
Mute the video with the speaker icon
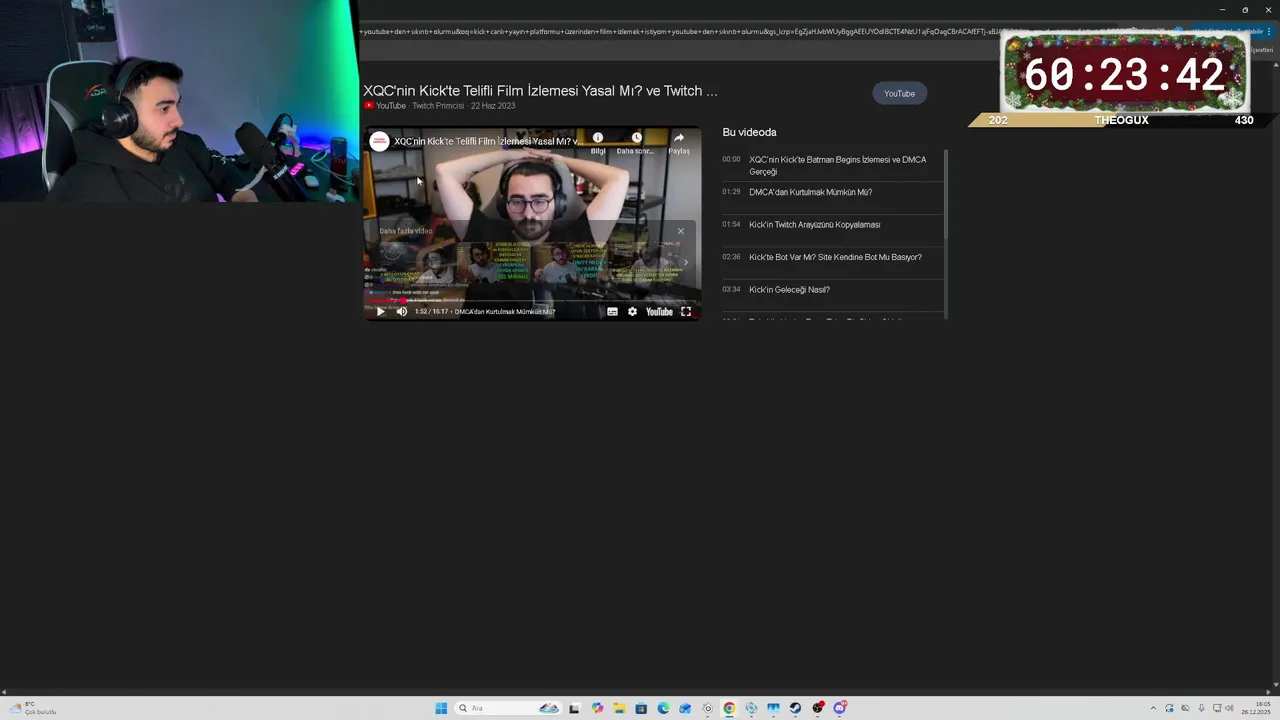coord(402,312)
